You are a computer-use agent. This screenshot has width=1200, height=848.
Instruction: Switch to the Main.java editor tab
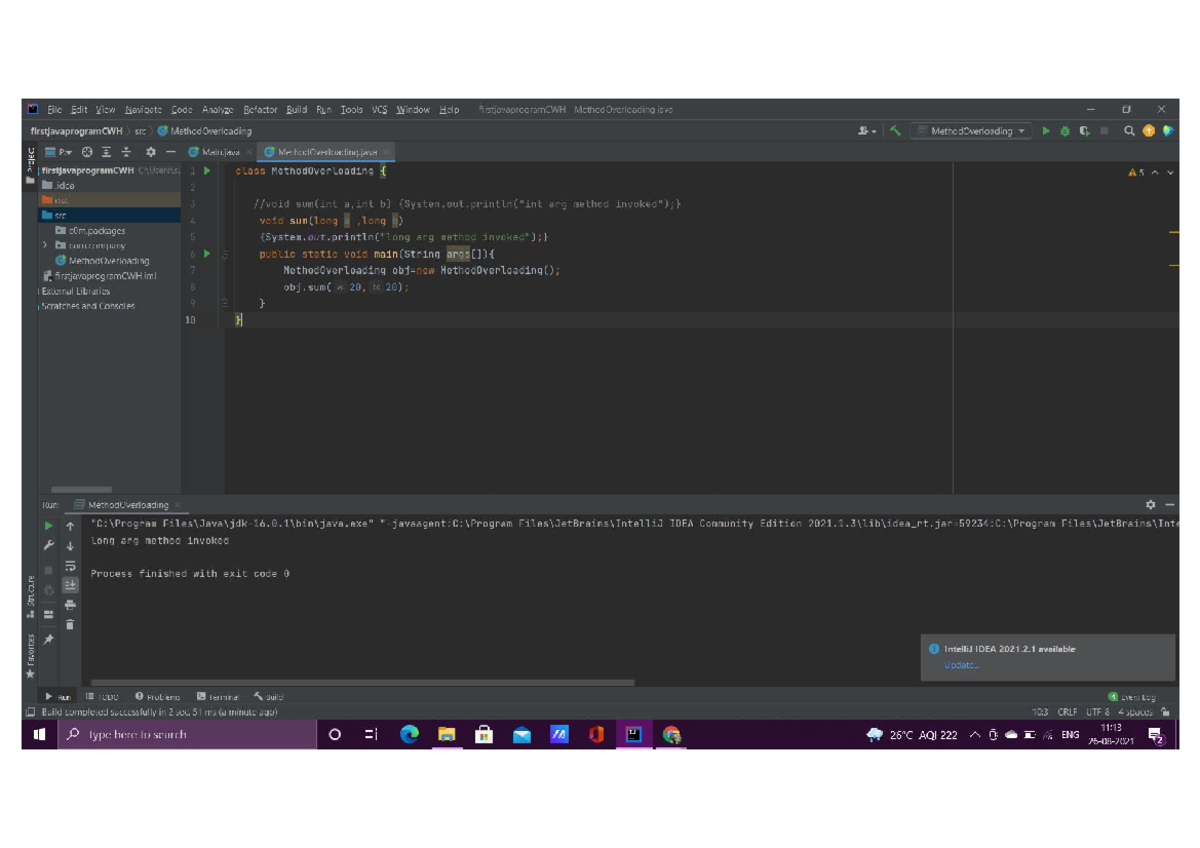(220, 152)
